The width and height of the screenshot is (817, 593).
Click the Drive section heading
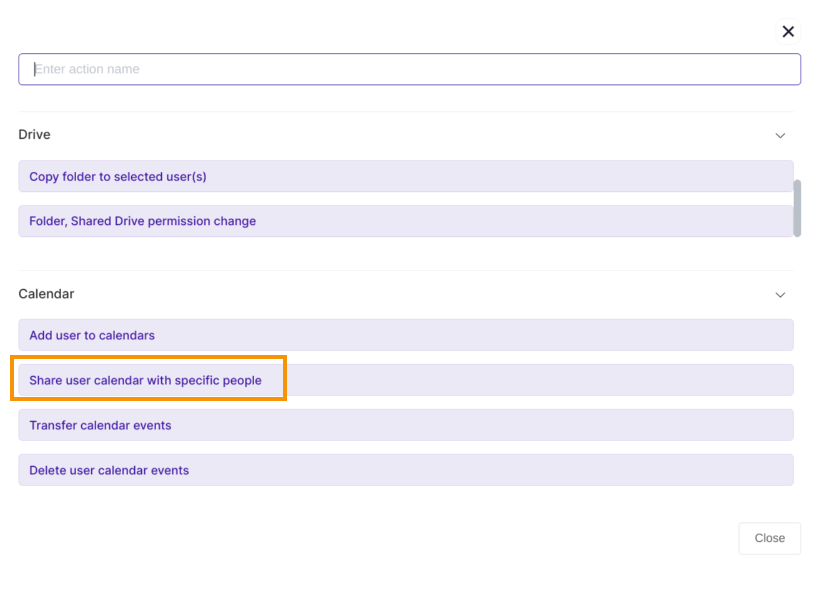35,135
